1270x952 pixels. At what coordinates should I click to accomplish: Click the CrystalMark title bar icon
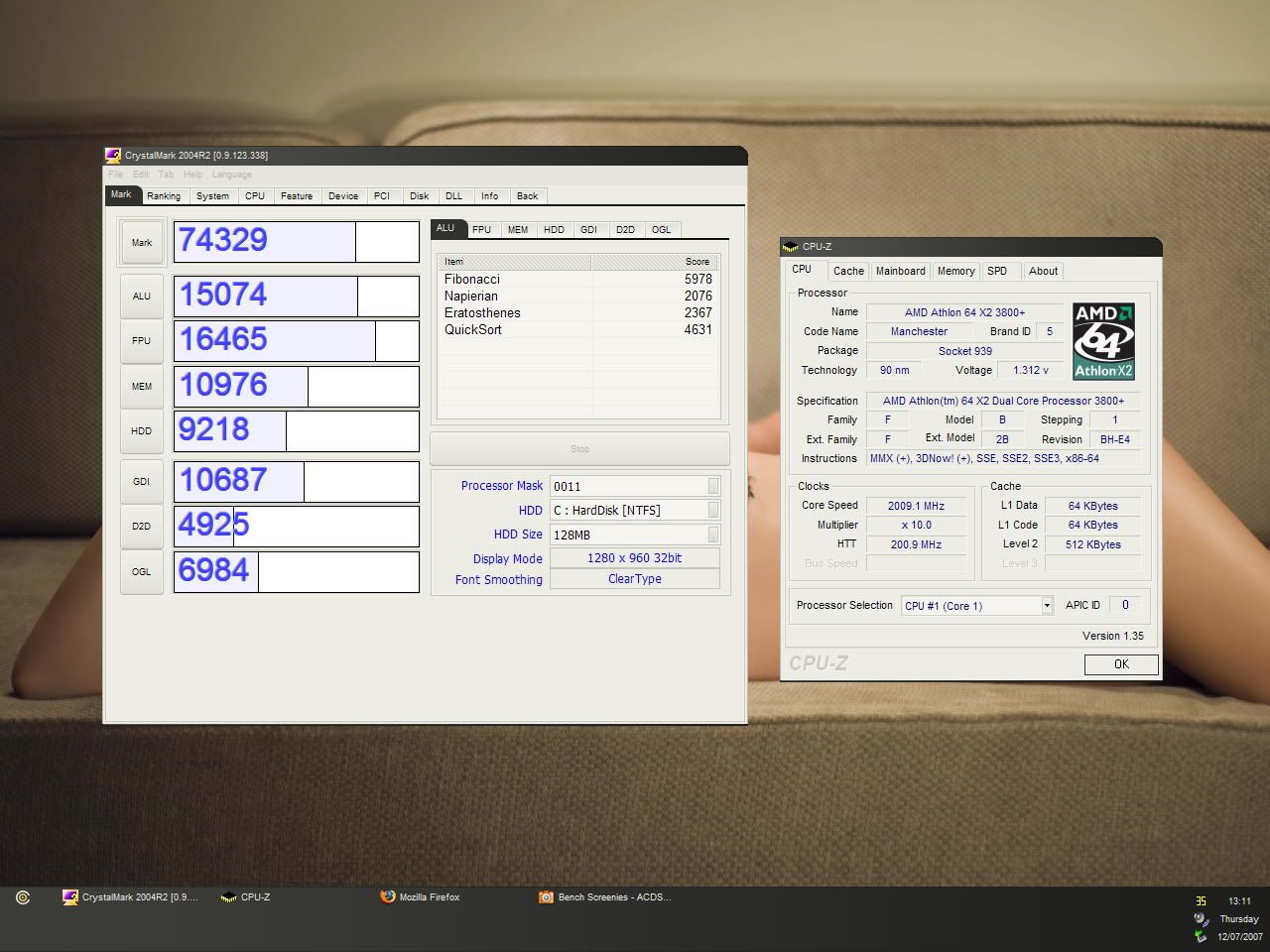point(113,155)
